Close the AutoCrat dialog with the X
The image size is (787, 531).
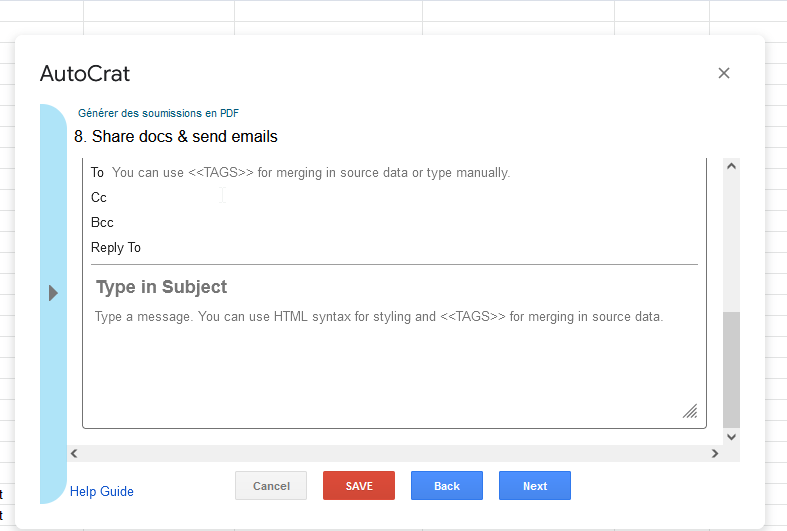724,73
